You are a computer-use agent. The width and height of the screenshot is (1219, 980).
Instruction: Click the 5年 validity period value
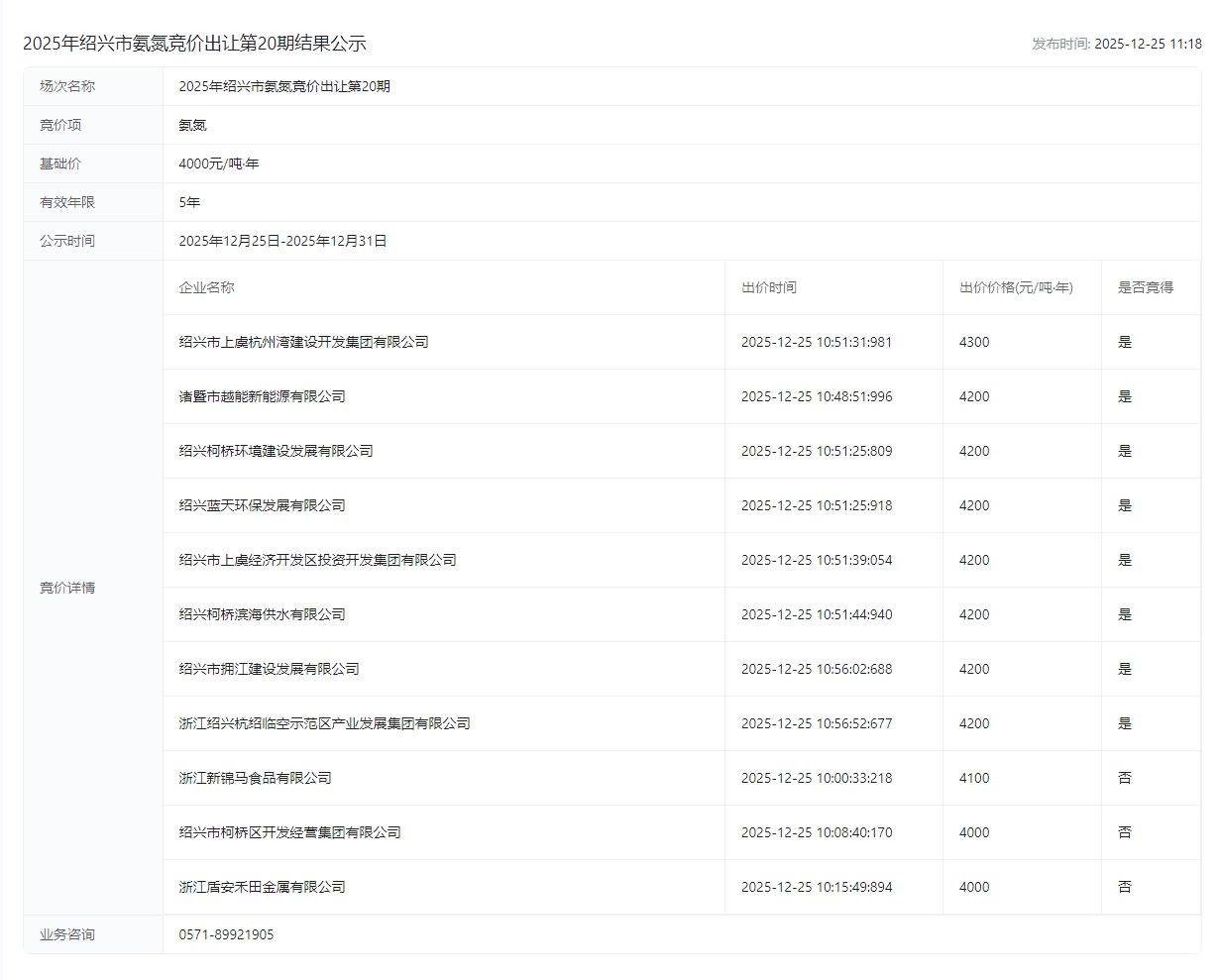click(x=189, y=202)
